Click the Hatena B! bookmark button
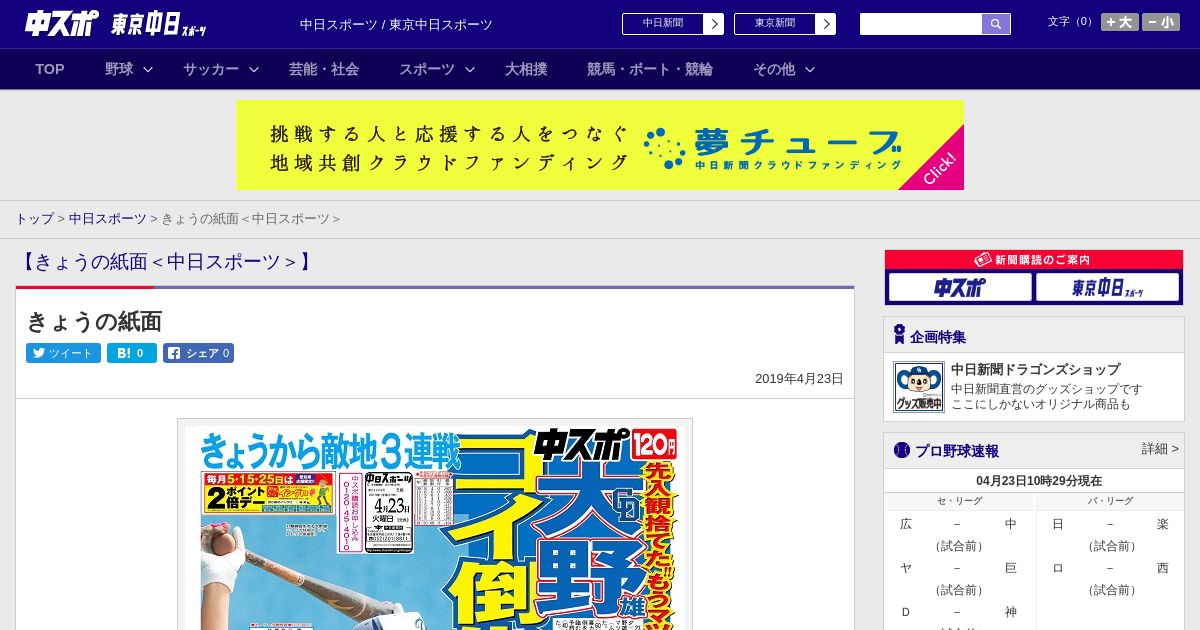This screenshot has height=630, width=1200. tap(132, 353)
